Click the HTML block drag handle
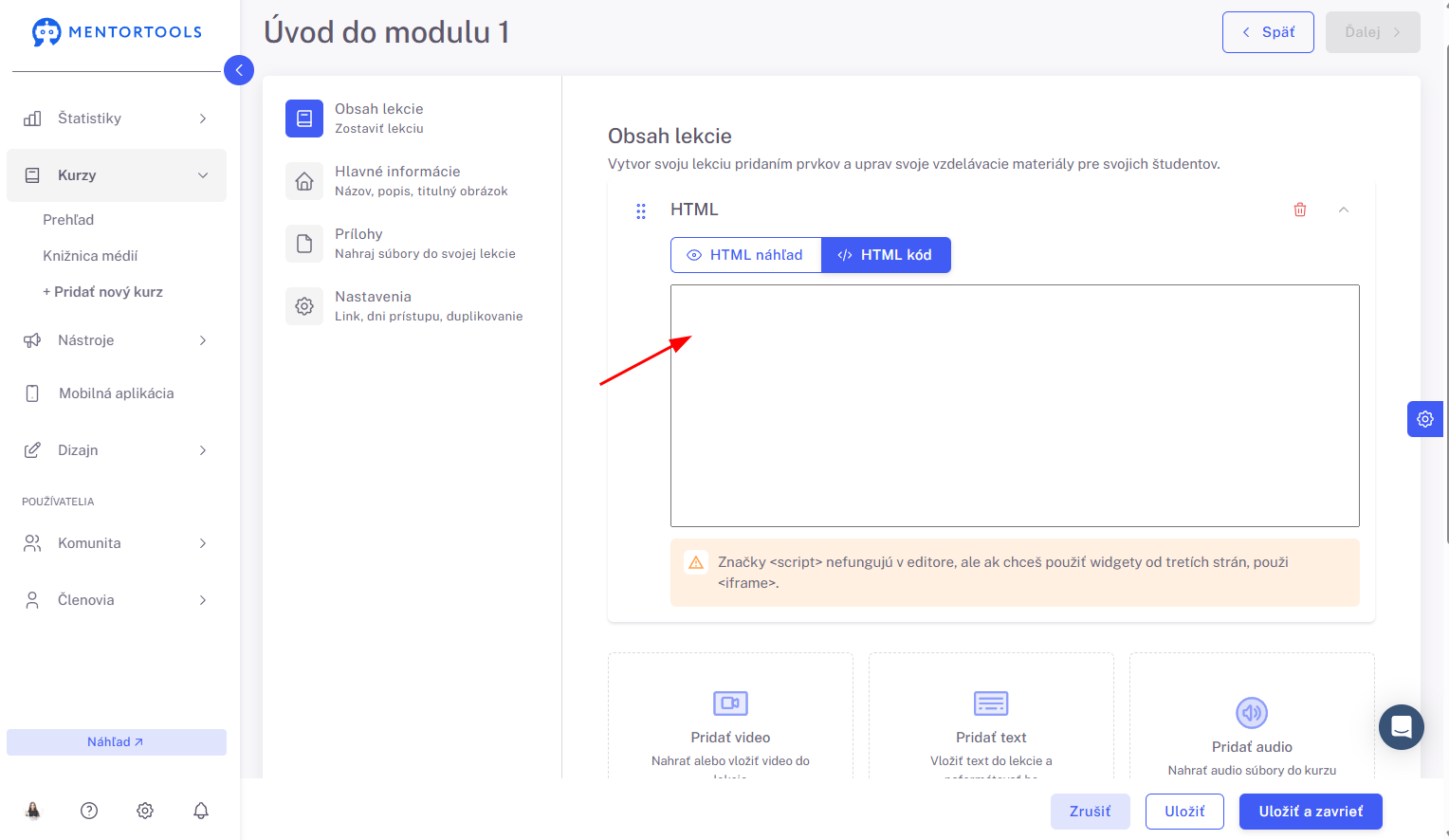Screen dimensions: 1449x840 click(x=641, y=211)
